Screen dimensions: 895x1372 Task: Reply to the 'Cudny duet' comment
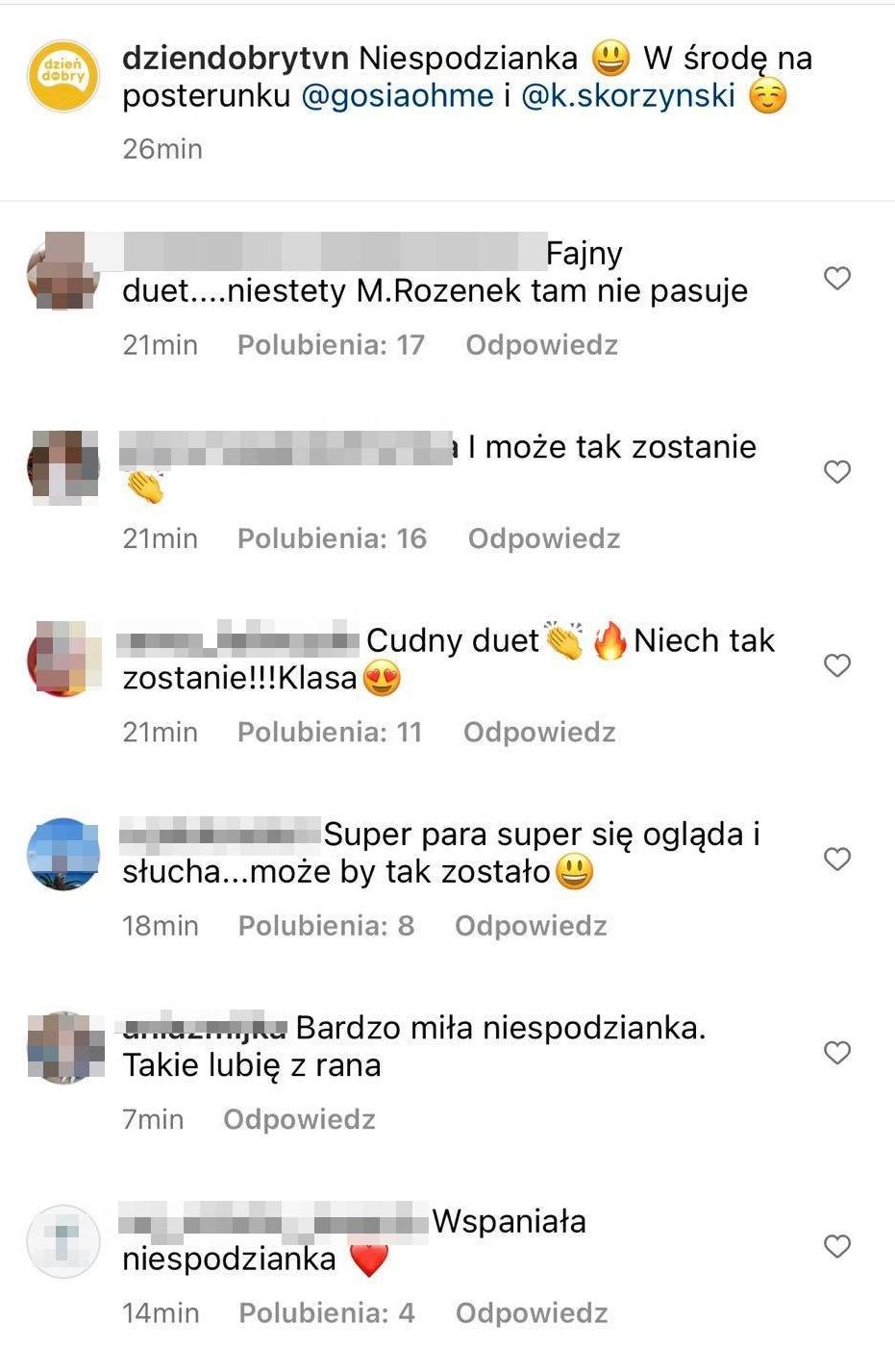click(x=539, y=733)
